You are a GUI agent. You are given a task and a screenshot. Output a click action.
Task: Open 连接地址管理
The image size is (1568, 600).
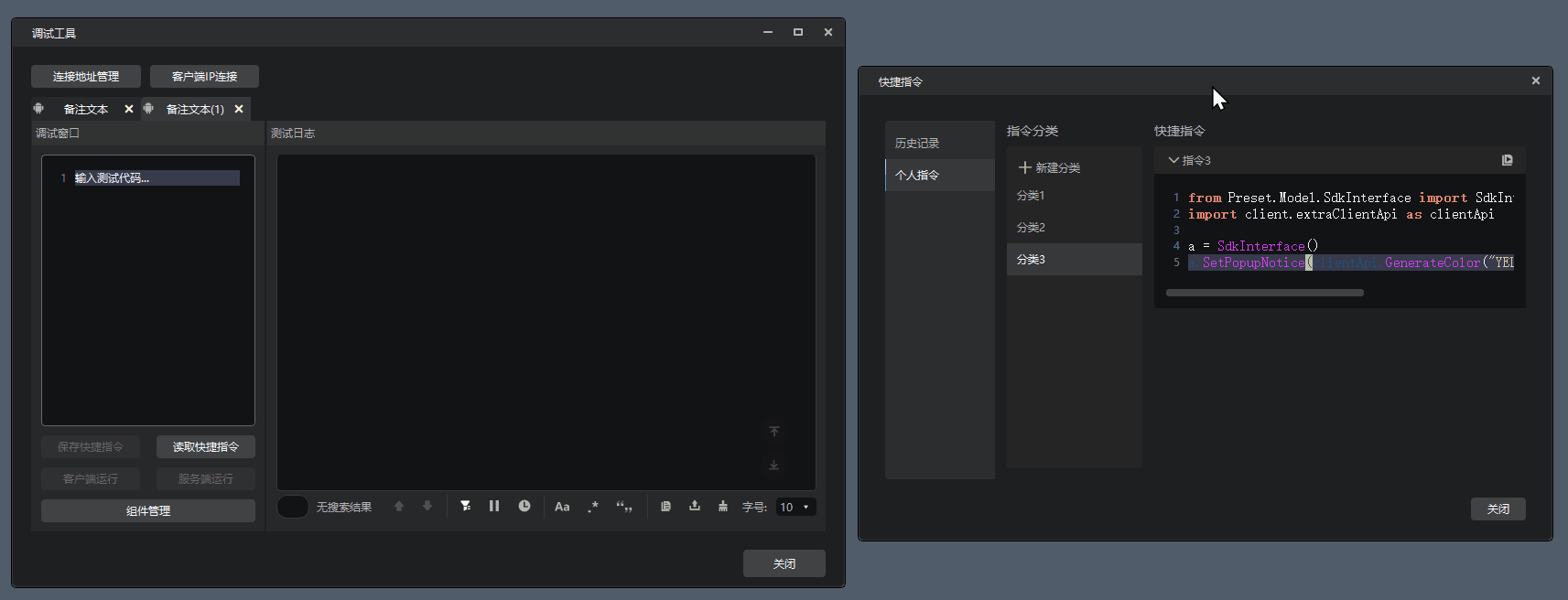coord(86,76)
